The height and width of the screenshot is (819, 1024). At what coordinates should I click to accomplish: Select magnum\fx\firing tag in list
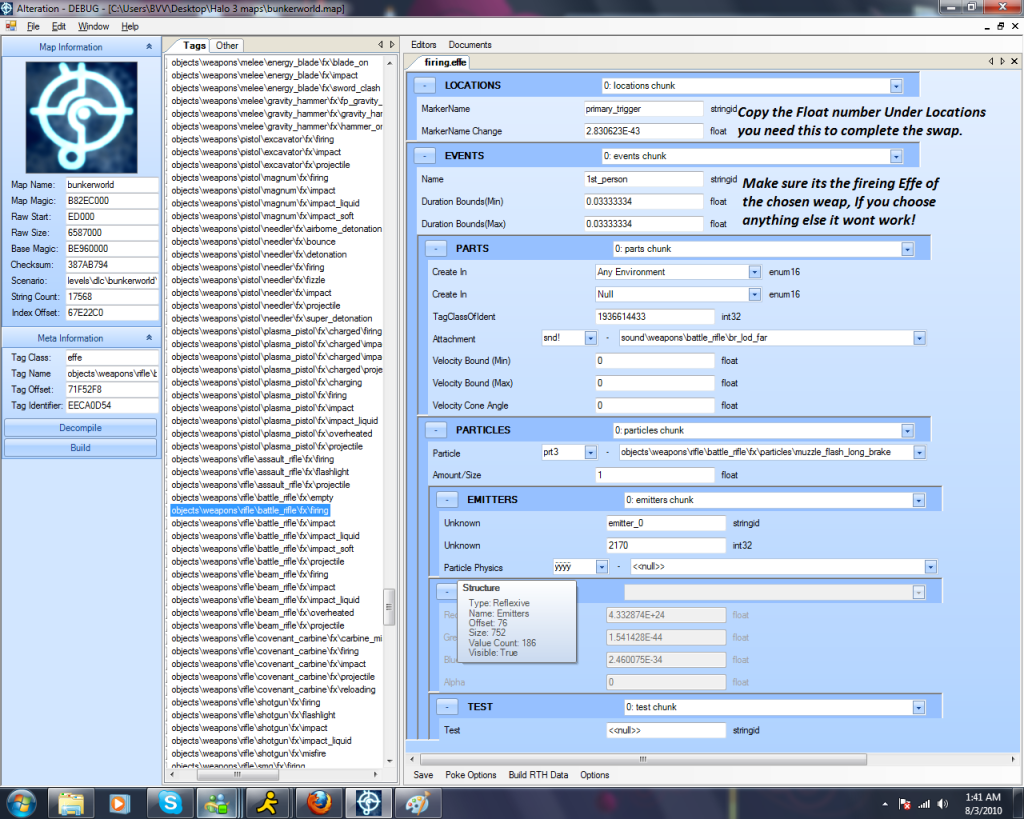[x=250, y=178]
